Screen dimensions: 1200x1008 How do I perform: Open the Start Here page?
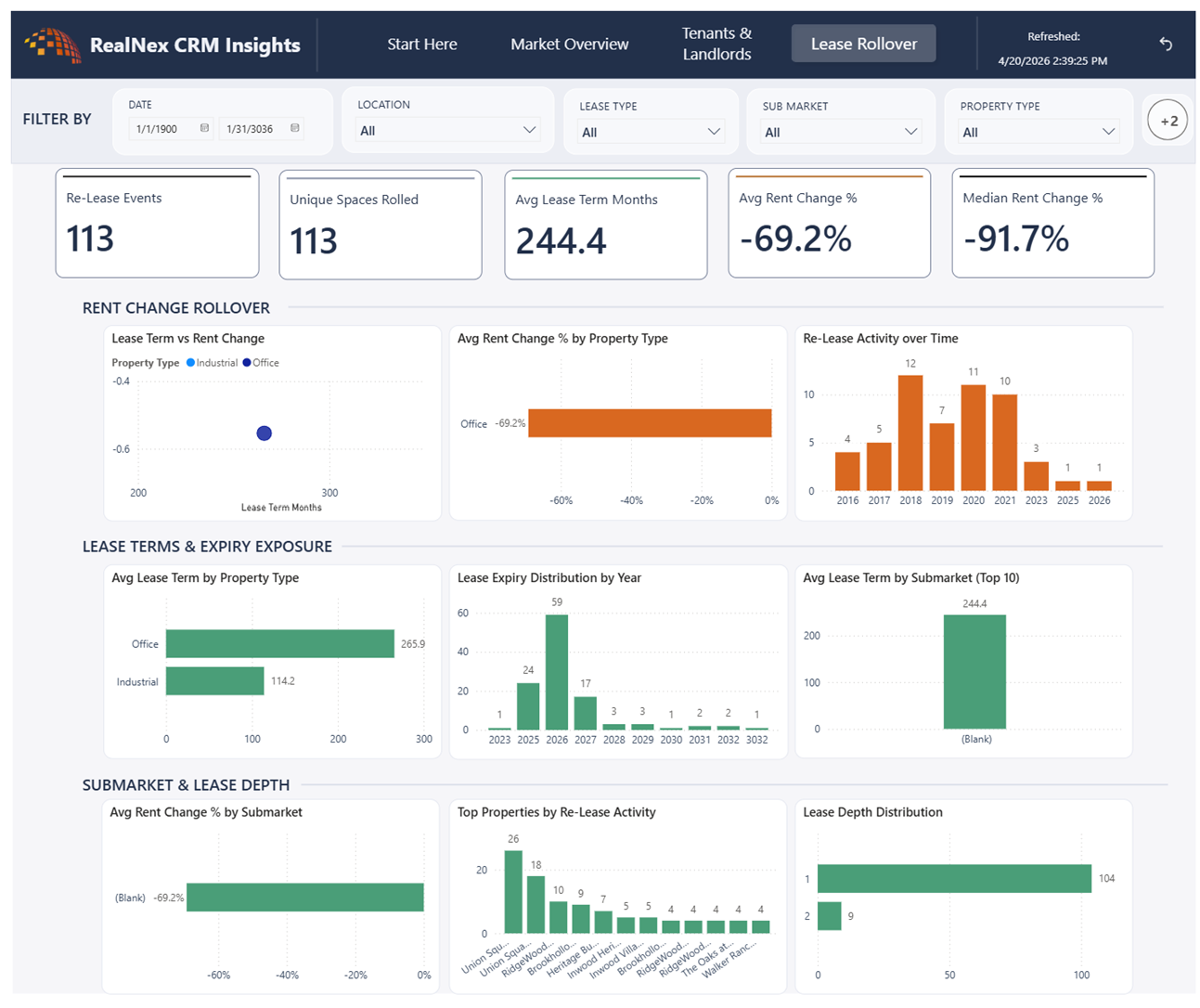click(x=421, y=44)
